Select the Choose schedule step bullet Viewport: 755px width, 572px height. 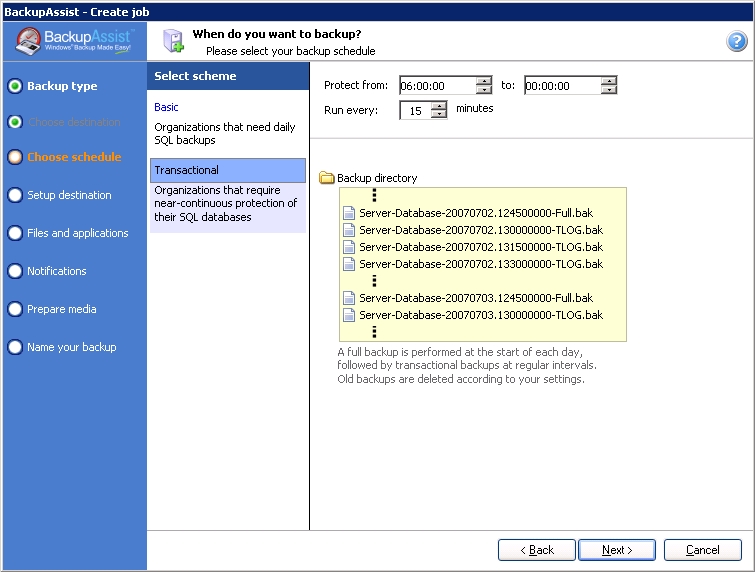[15, 157]
